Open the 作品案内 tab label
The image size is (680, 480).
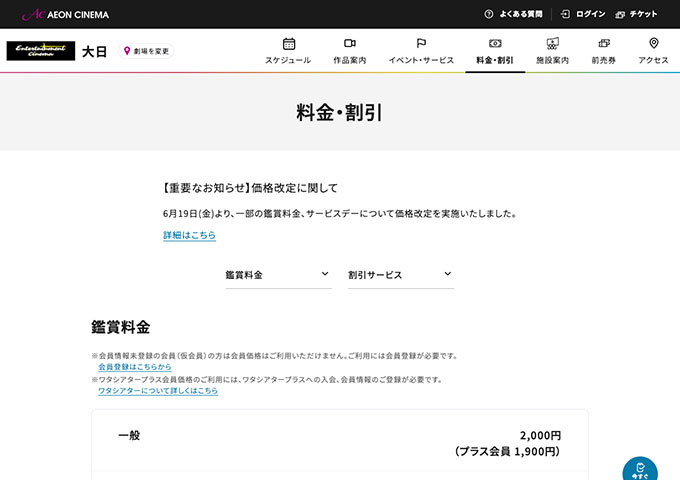pyautogui.click(x=350, y=60)
